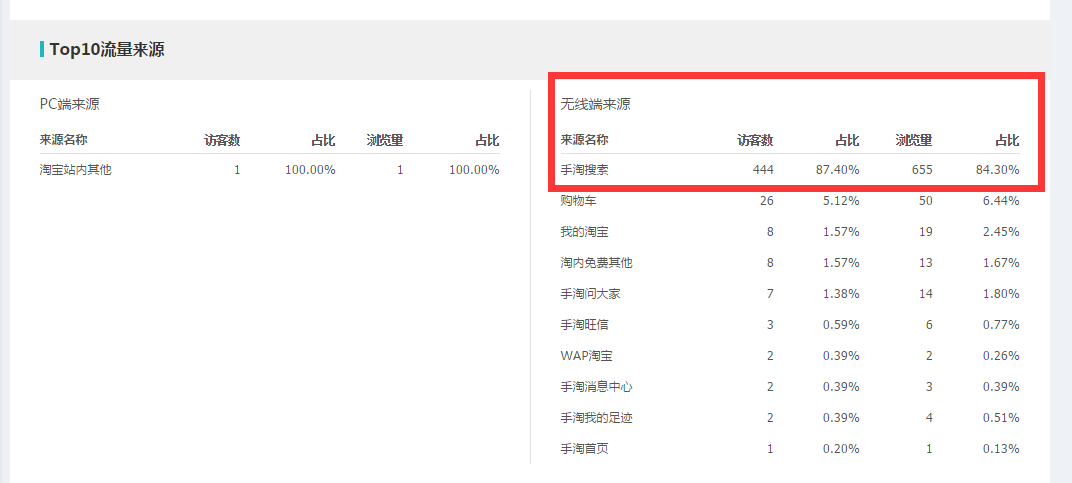
Task: Sort by 浏览量 in the PC table header
Action: click(x=384, y=140)
